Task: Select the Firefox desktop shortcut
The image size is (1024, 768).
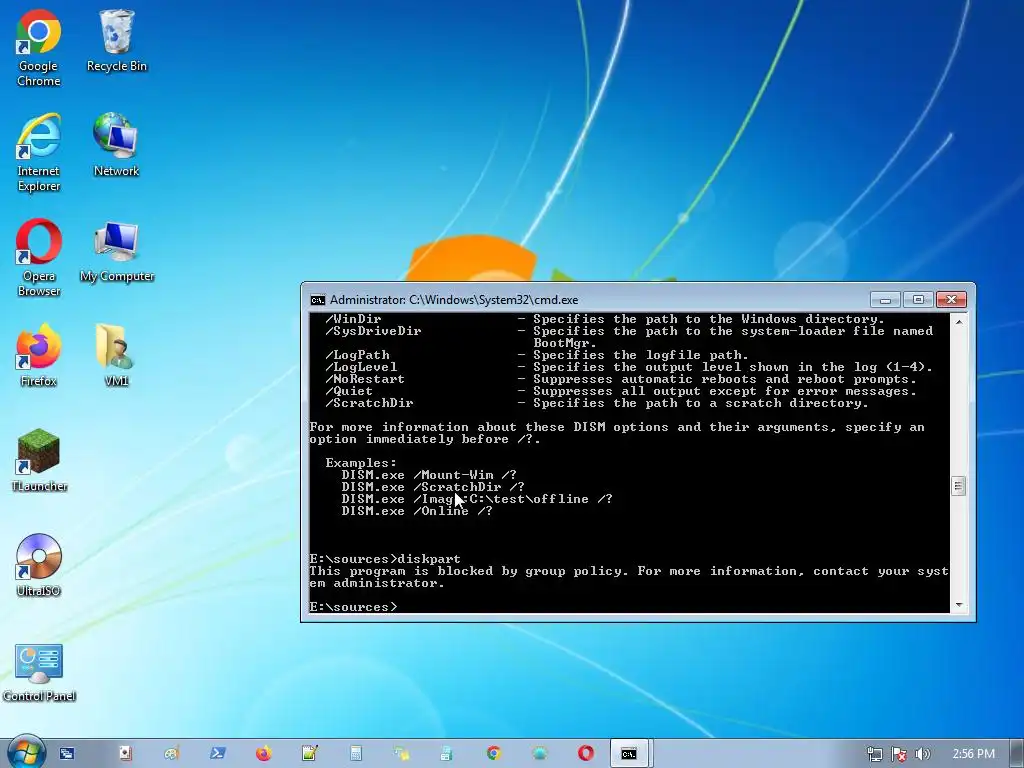Action: (39, 355)
